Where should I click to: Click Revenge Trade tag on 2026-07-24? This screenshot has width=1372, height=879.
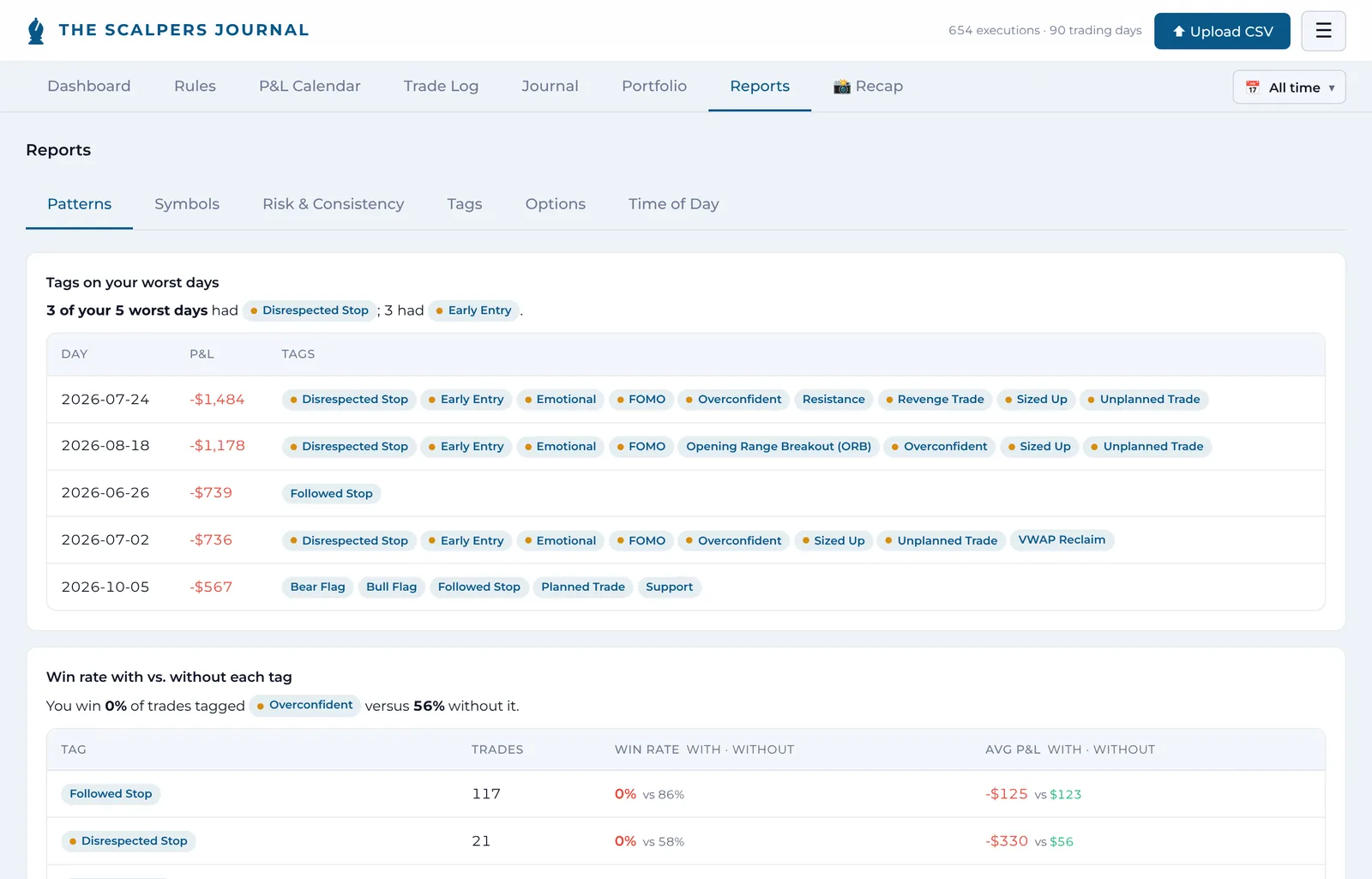coord(935,400)
